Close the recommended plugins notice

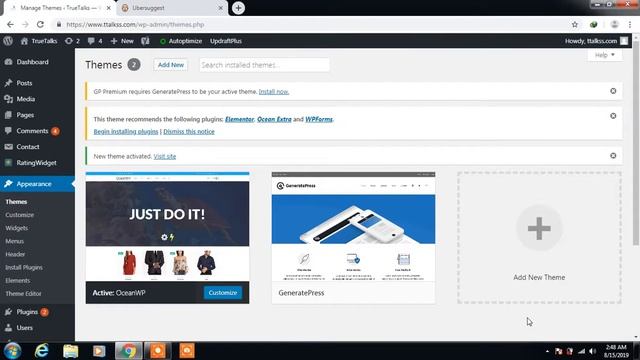pyautogui.click(x=613, y=116)
